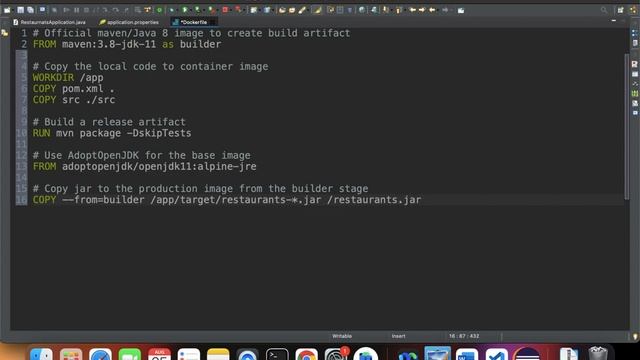
Task: Click the green Spring Boot dashboard icon
Action: coord(159,10)
